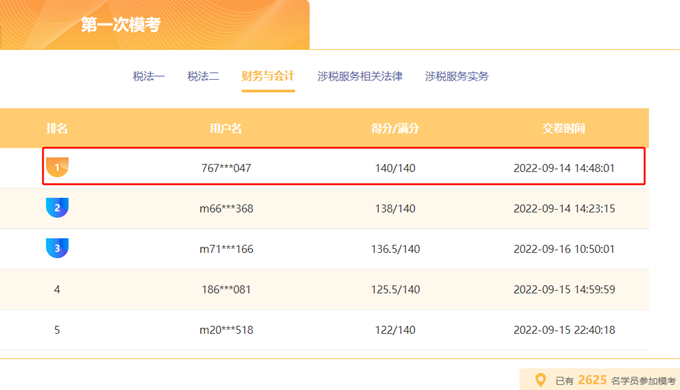Open the 涉税服务实务 tab
This screenshot has height=390, width=680.
tap(457, 76)
